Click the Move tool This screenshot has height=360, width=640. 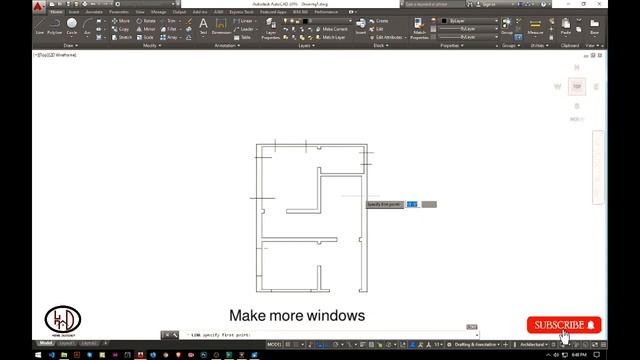click(x=121, y=21)
